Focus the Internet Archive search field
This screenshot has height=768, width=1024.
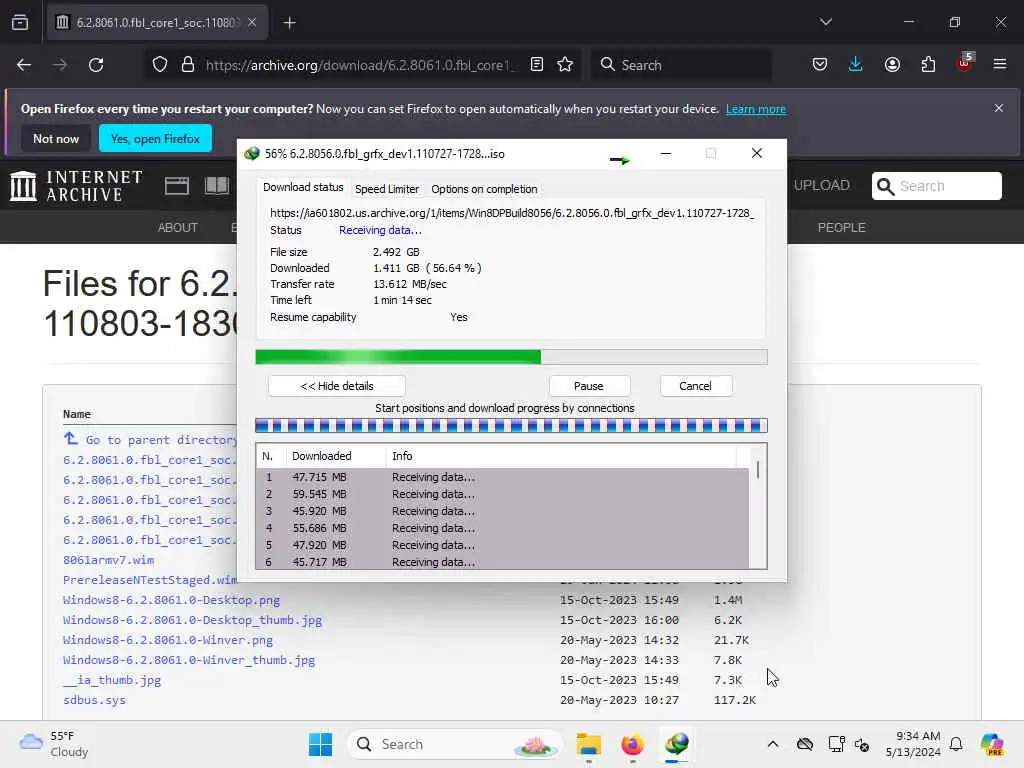click(936, 186)
